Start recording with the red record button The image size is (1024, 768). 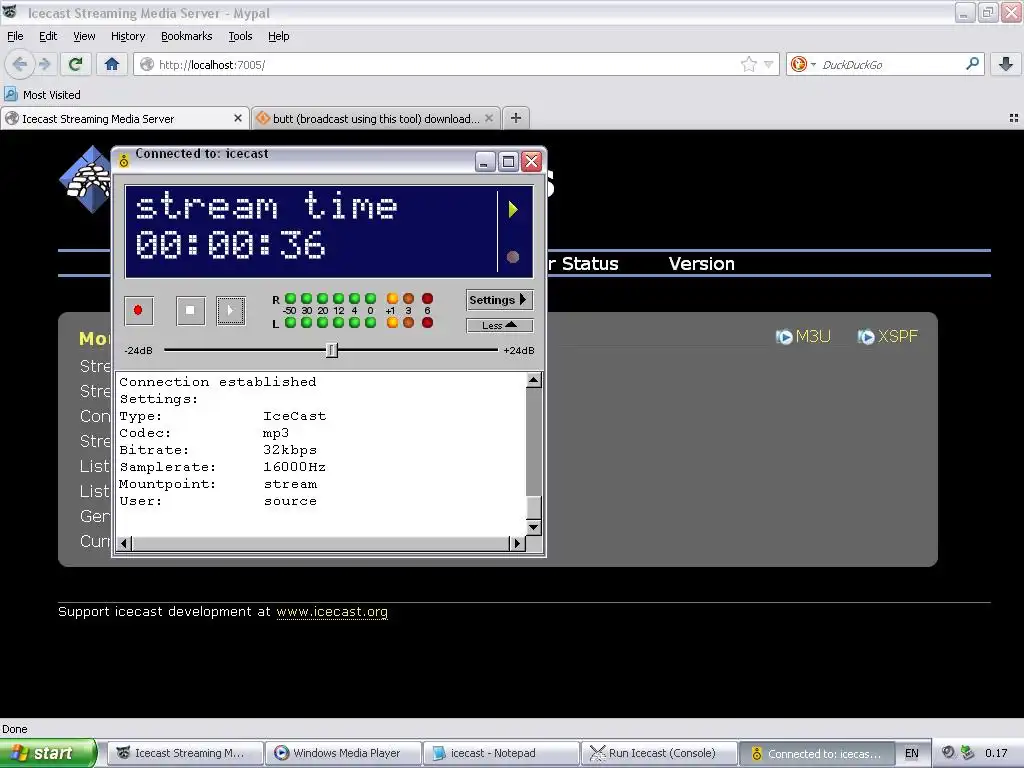pos(138,310)
